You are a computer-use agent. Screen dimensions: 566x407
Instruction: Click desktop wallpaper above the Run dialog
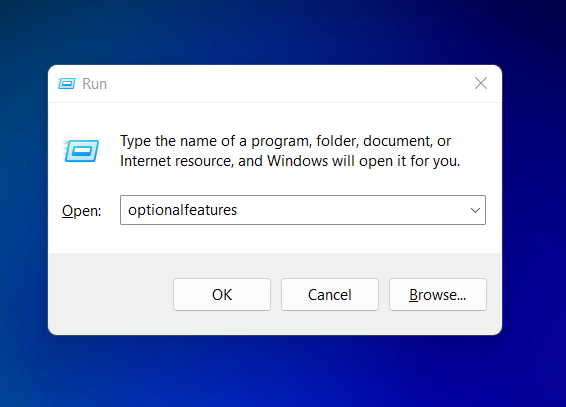pyautogui.click(x=274, y=32)
